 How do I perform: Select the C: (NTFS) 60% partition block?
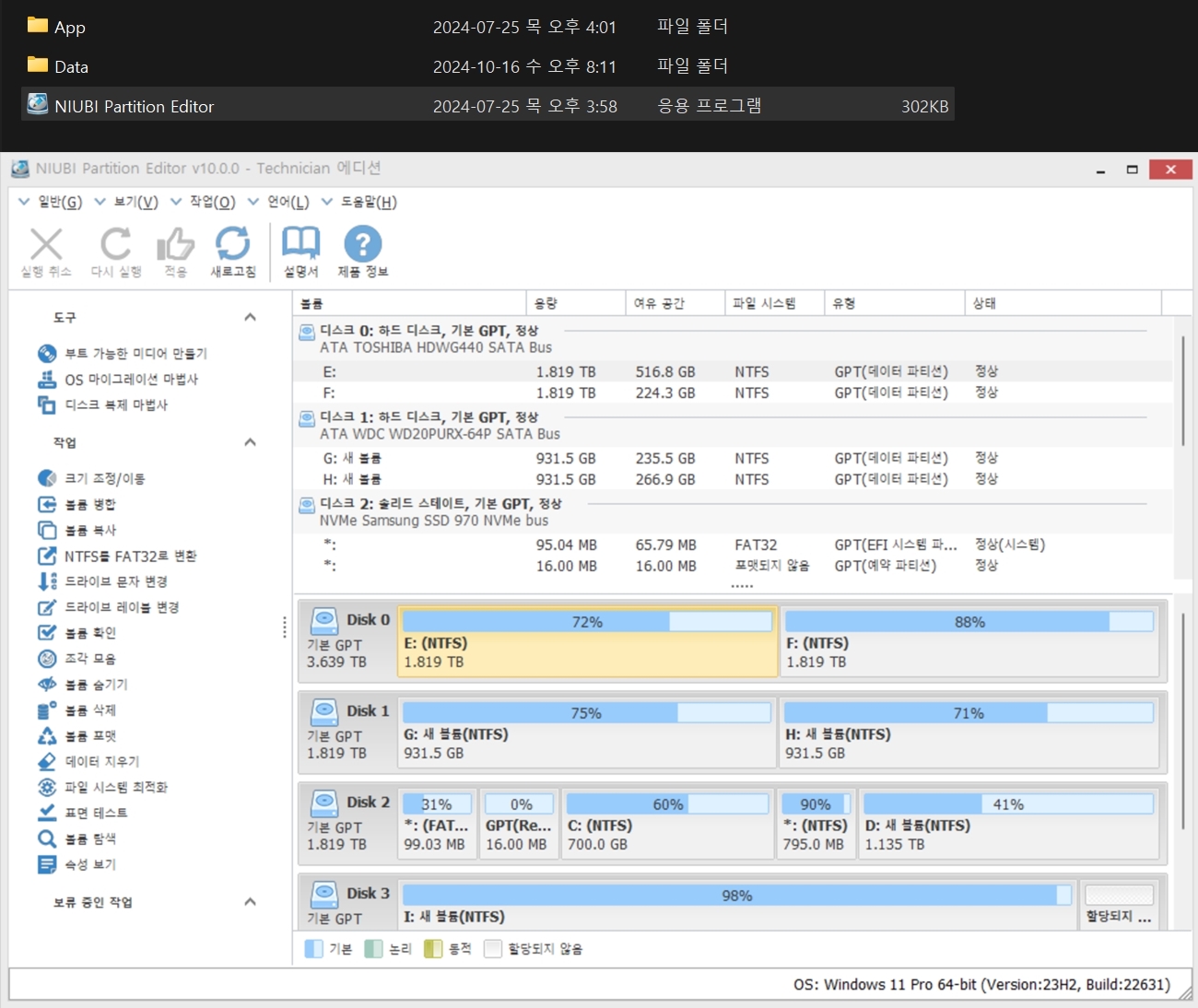[667, 824]
